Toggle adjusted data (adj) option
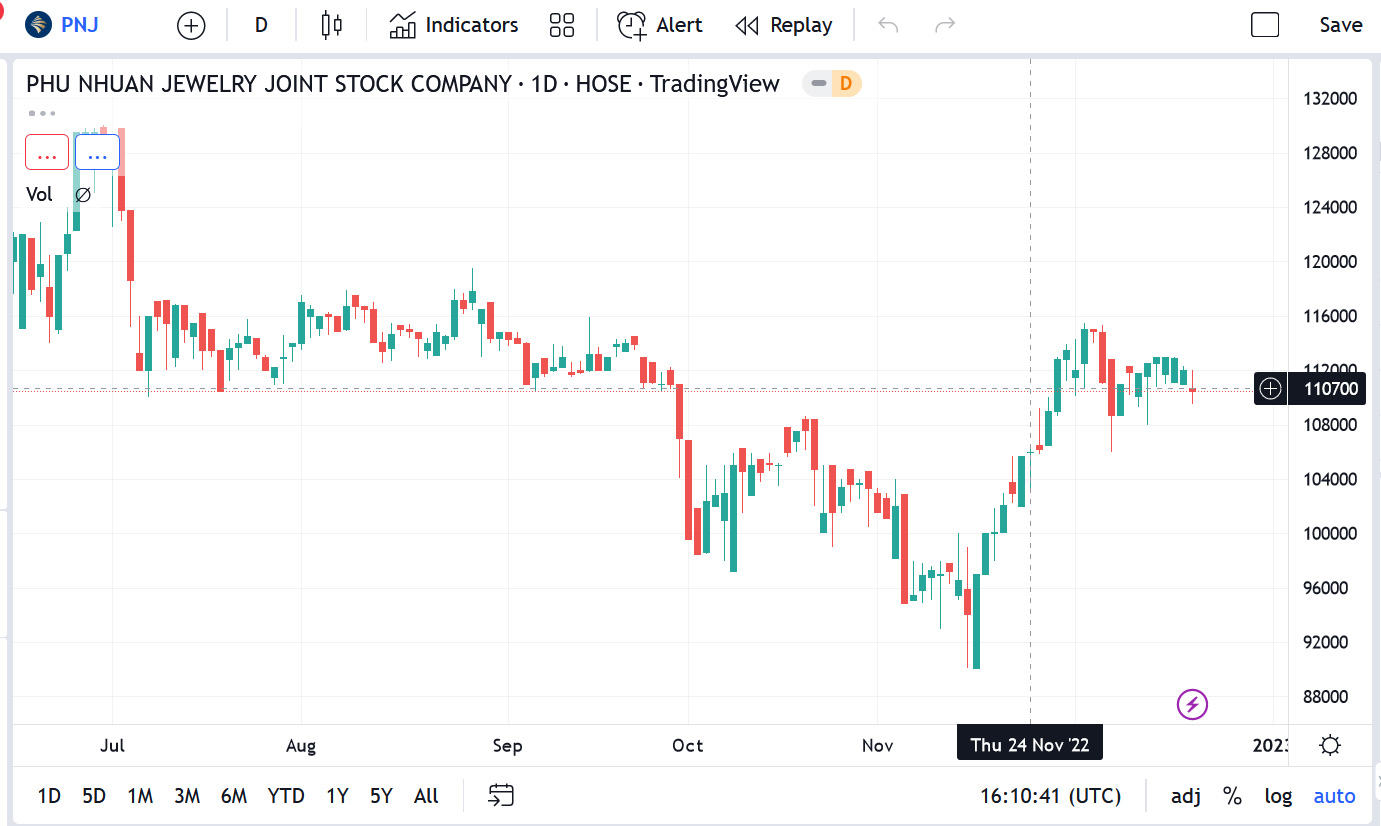Viewport: 1381px width, 826px height. 1186,796
